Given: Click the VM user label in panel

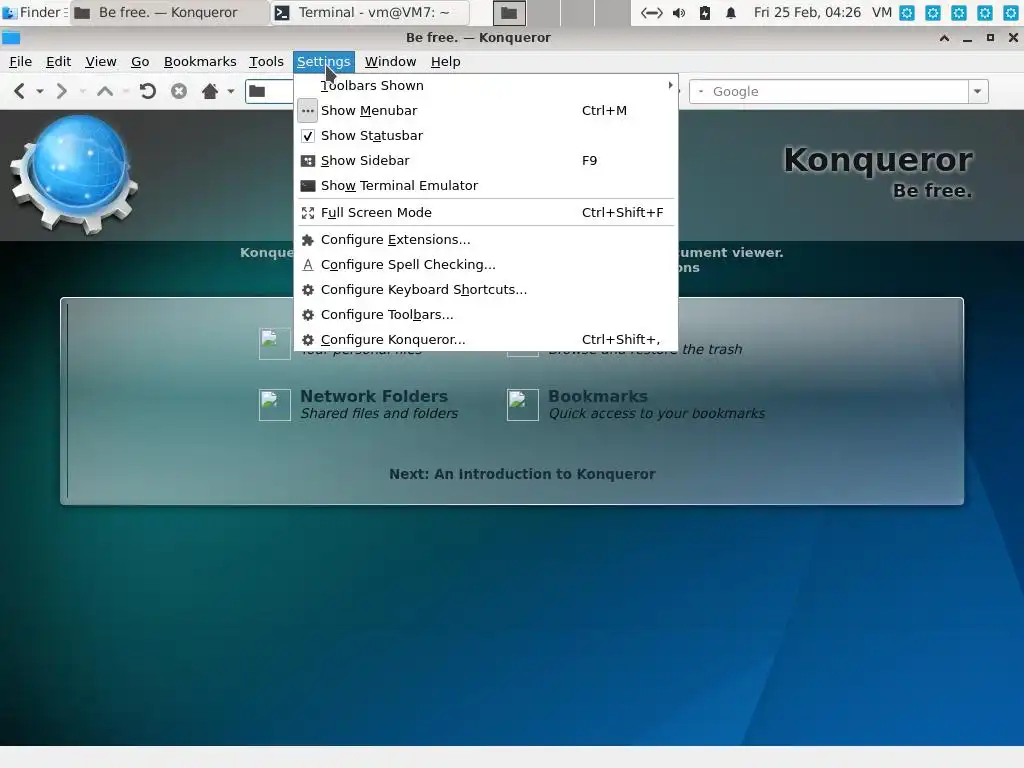Looking at the screenshot, I should pyautogui.click(x=882, y=12).
